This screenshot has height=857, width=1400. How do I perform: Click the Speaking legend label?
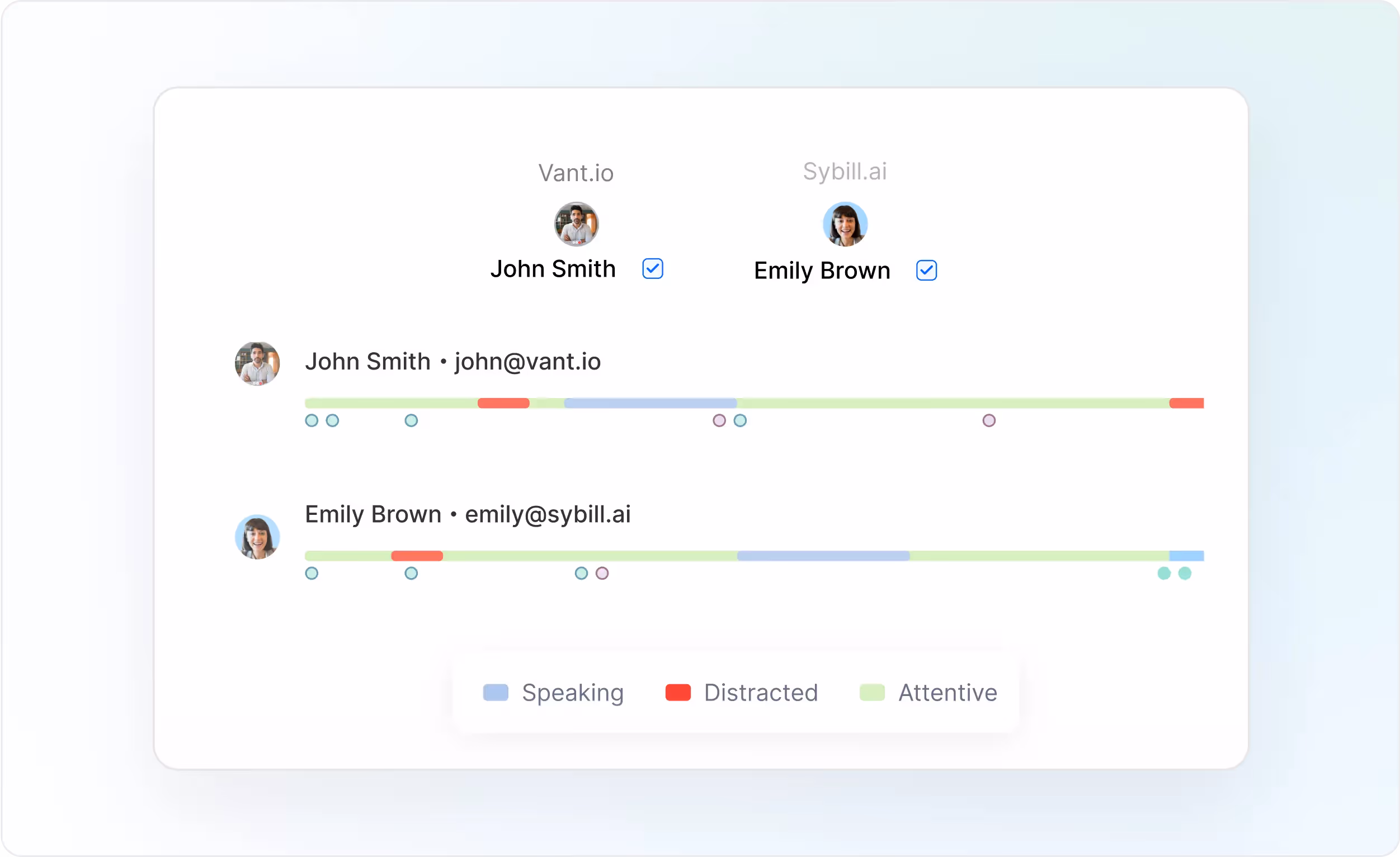[573, 693]
